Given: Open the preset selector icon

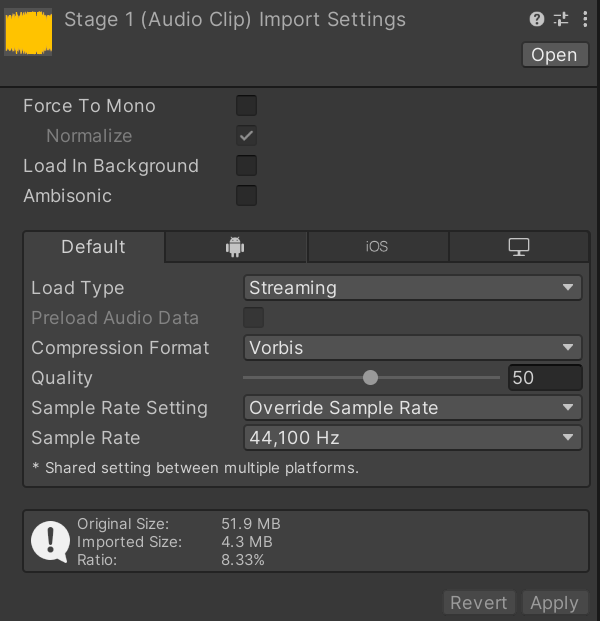Looking at the screenshot, I should pyautogui.click(x=561, y=19).
